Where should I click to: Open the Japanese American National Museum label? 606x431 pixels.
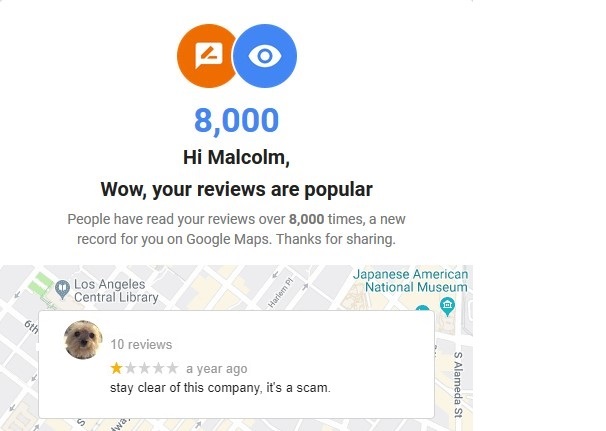[x=410, y=281]
